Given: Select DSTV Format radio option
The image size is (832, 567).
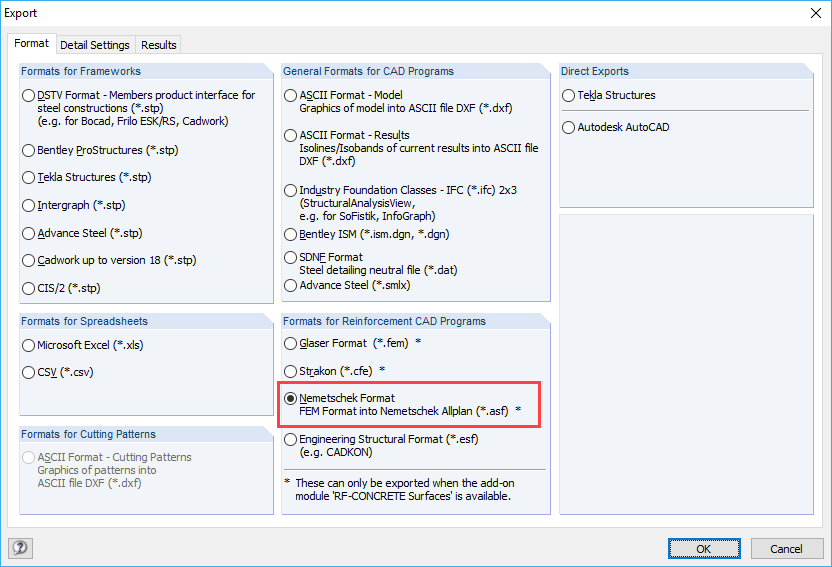Looking at the screenshot, I should coord(29,96).
